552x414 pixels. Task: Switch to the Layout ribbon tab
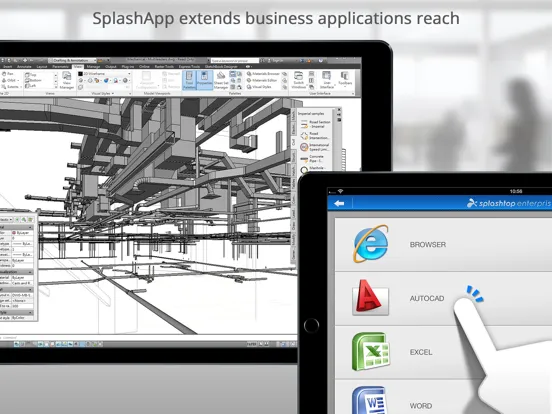(x=42, y=67)
